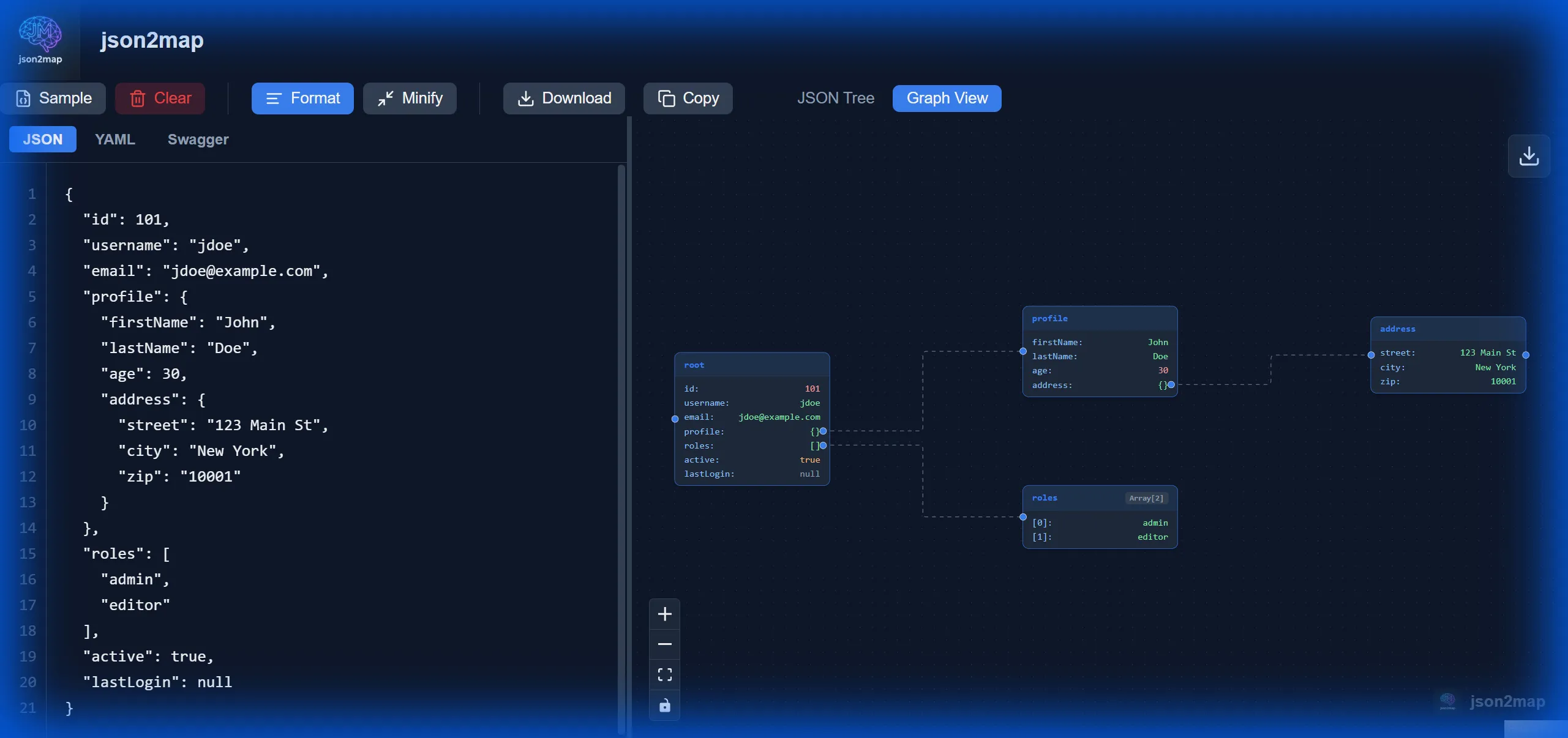Click the copy icon inside the Copy button
This screenshot has height=738, width=1568.
[667, 98]
